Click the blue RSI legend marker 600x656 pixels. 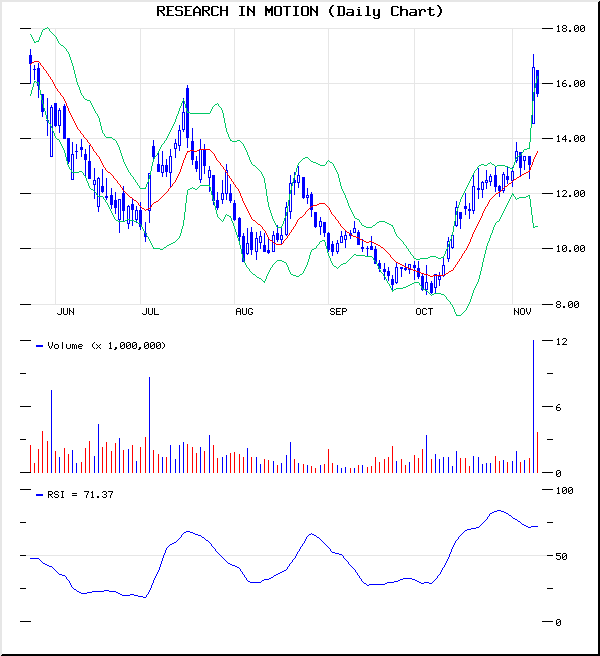(39, 494)
